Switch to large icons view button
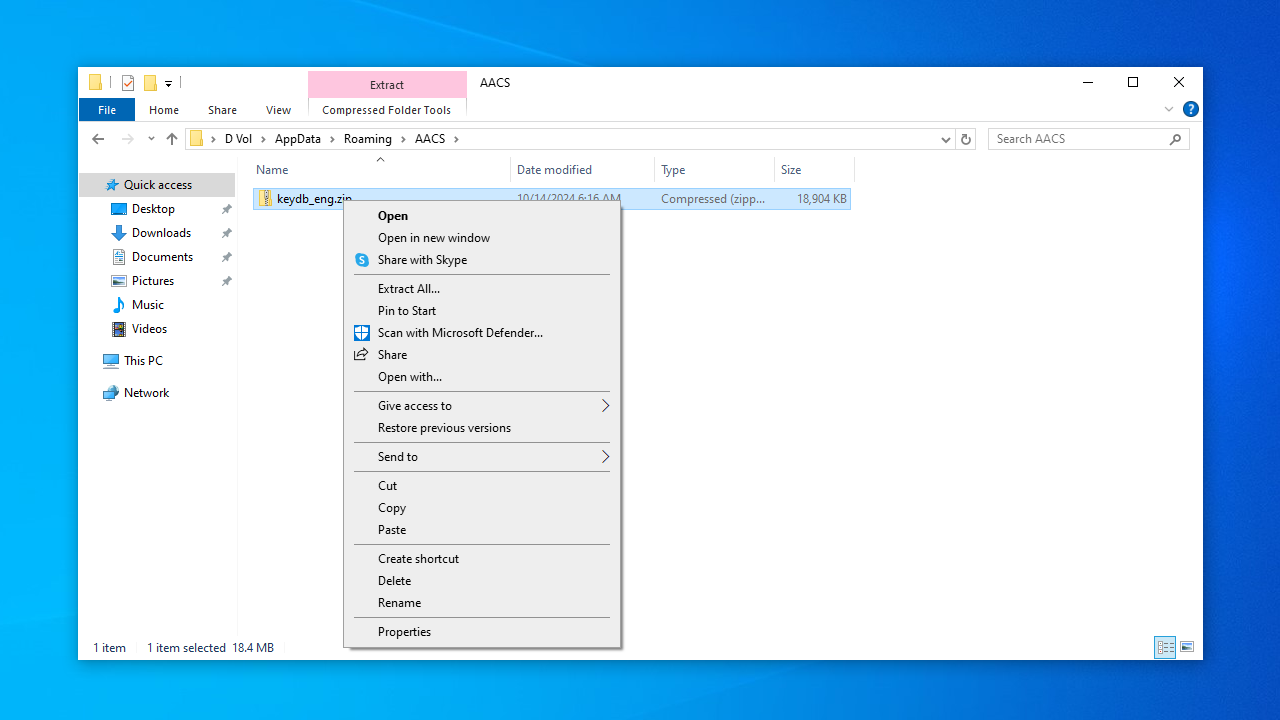The height and width of the screenshot is (720, 1280). (1187, 647)
